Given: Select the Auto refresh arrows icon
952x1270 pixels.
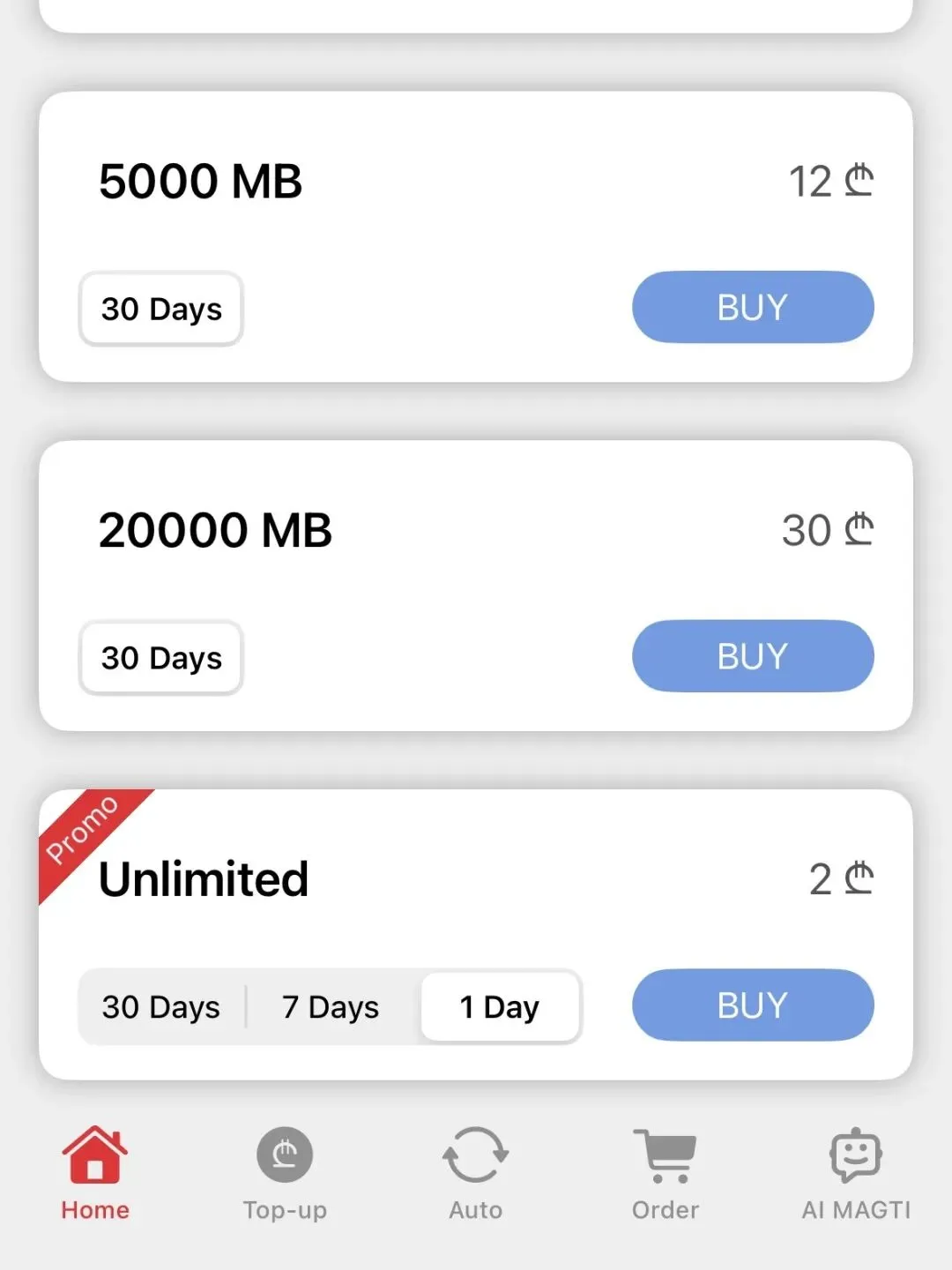Looking at the screenshot, I should coord(475,1154).
